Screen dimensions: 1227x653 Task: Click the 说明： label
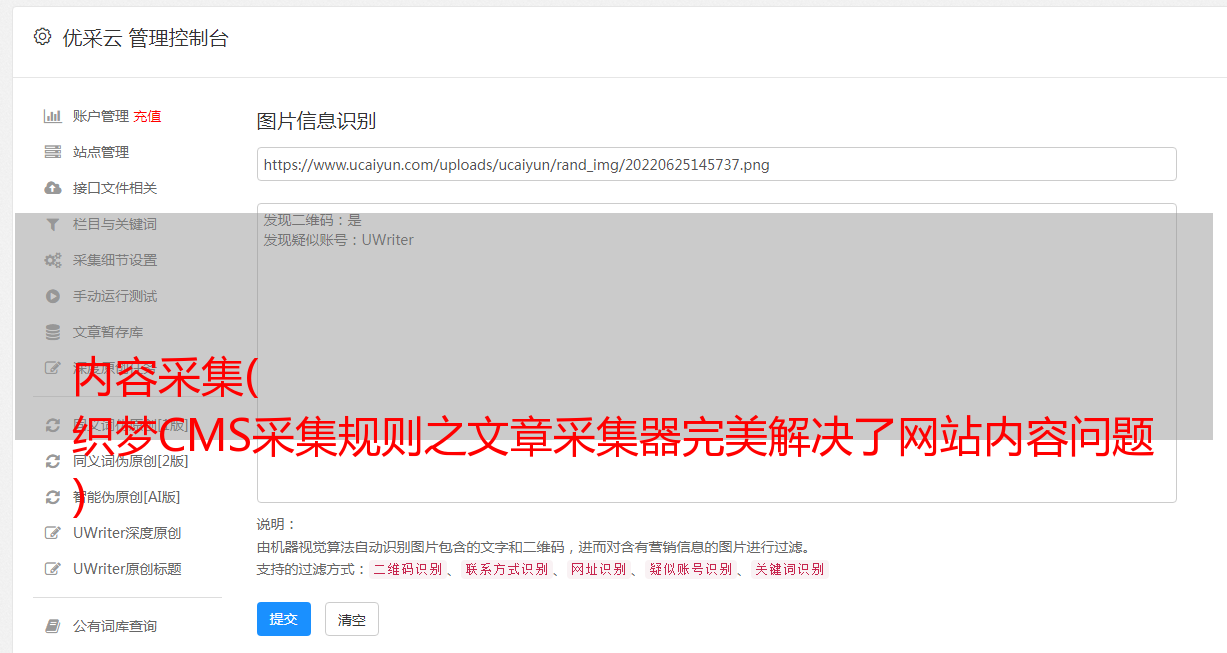(x=277, y=524)
